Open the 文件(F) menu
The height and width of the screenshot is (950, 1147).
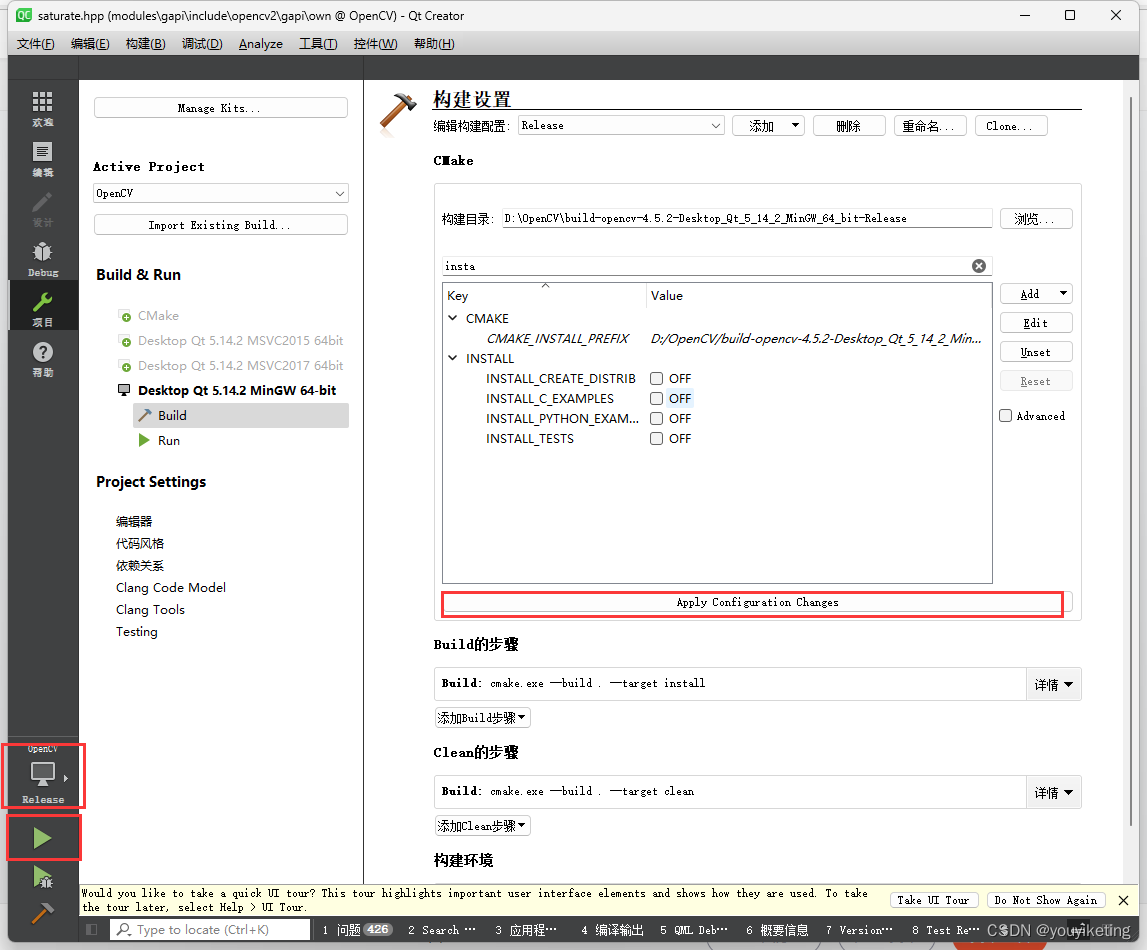(35, 44)
